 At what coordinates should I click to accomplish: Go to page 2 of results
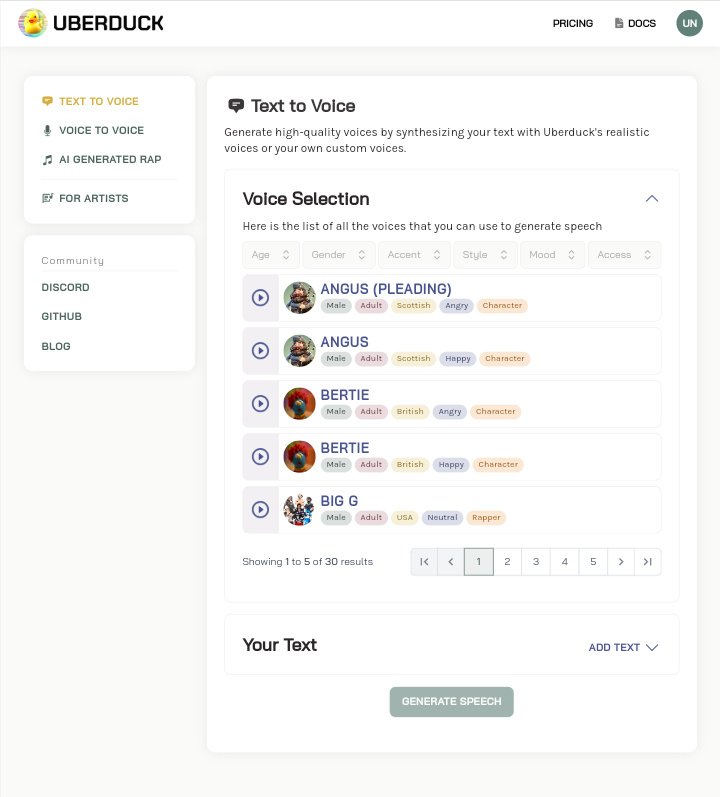[507, 562]
